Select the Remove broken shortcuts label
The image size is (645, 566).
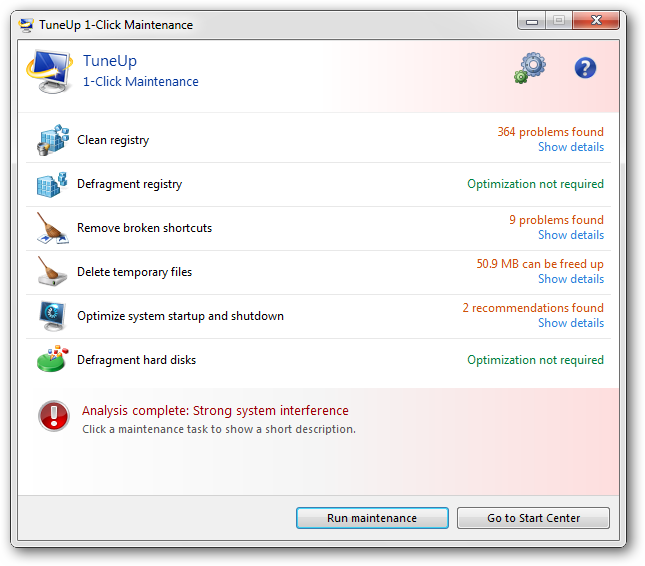[144, 228]
